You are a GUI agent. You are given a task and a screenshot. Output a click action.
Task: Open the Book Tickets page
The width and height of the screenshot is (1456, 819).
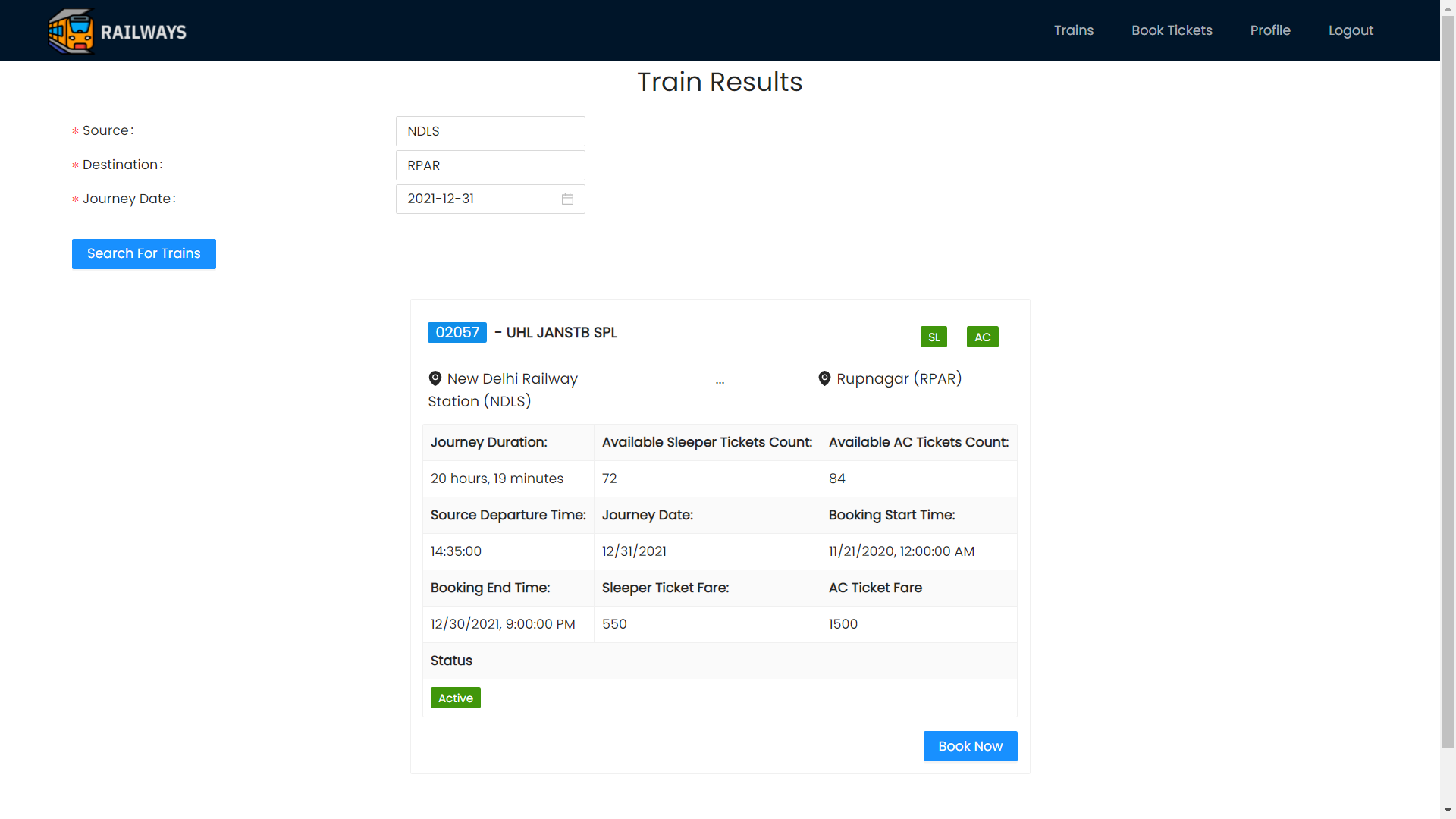1172,30
